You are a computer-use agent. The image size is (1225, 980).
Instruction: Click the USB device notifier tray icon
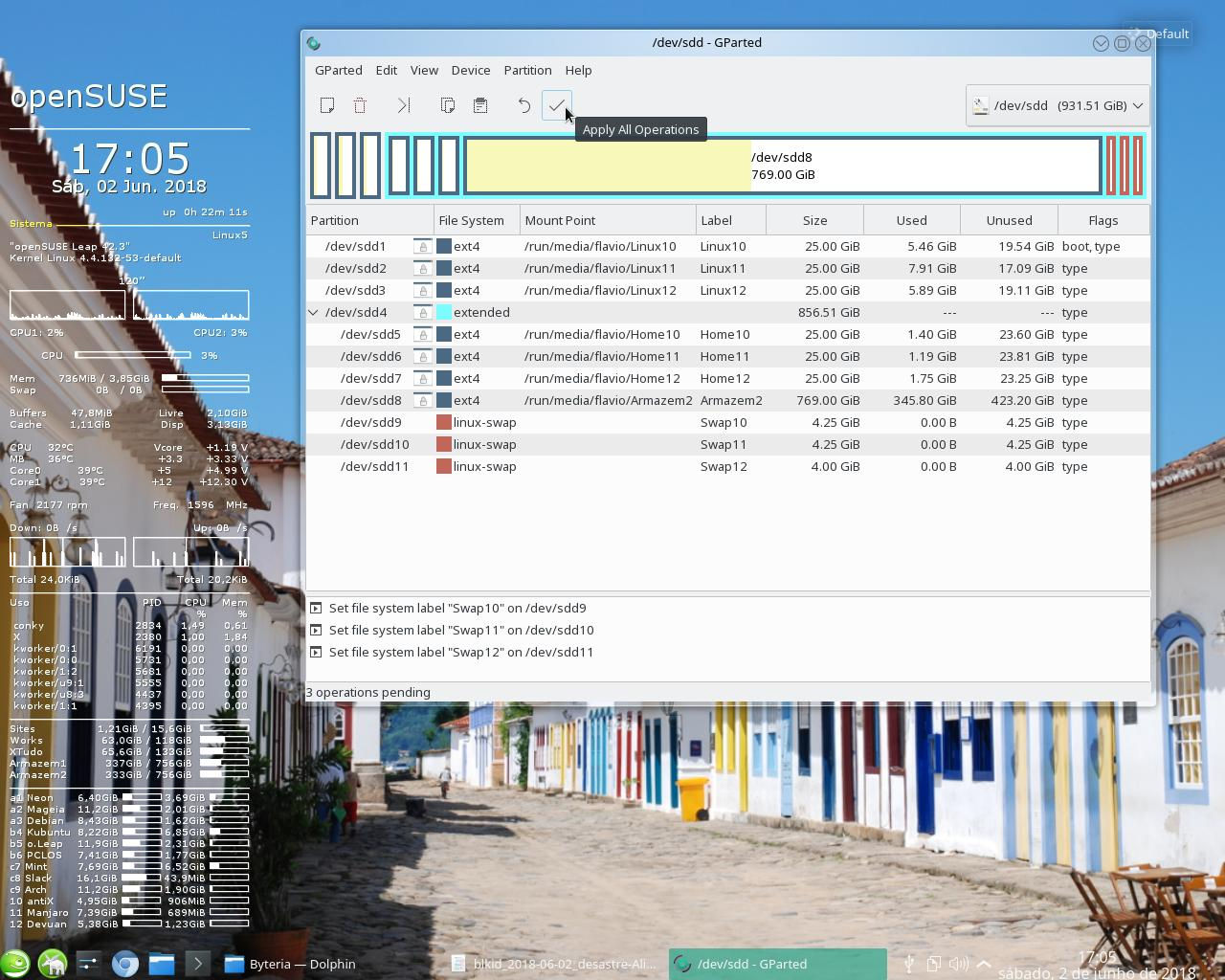(x=909, y=964)
